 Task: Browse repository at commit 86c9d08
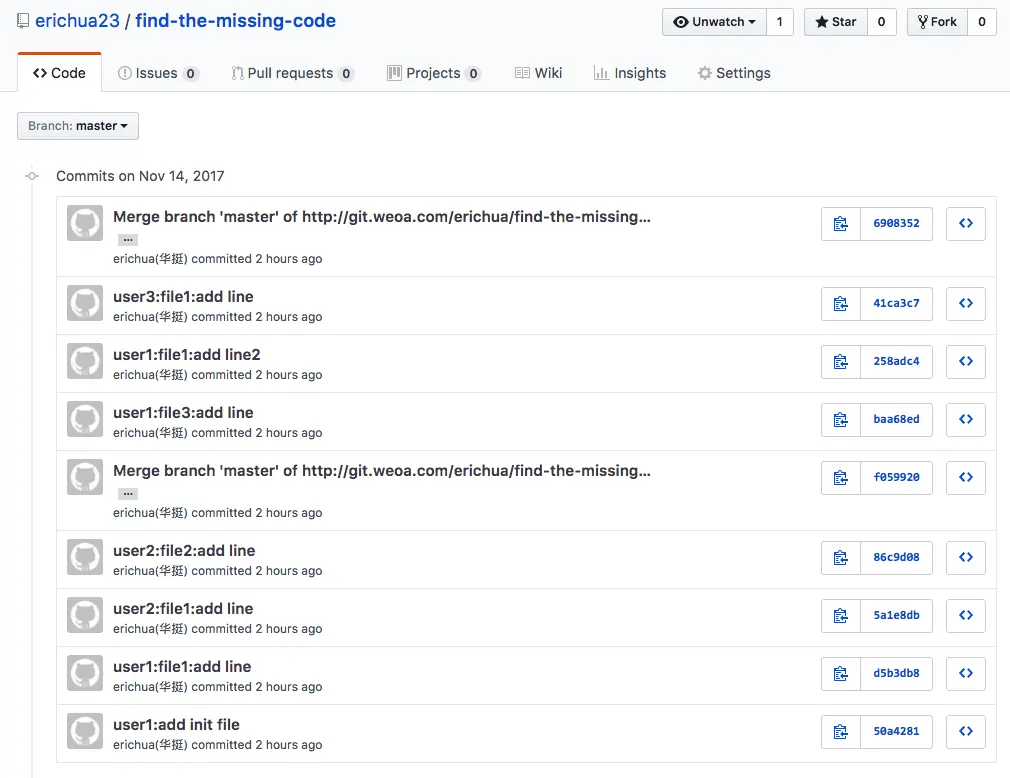[x=966, y=557]
